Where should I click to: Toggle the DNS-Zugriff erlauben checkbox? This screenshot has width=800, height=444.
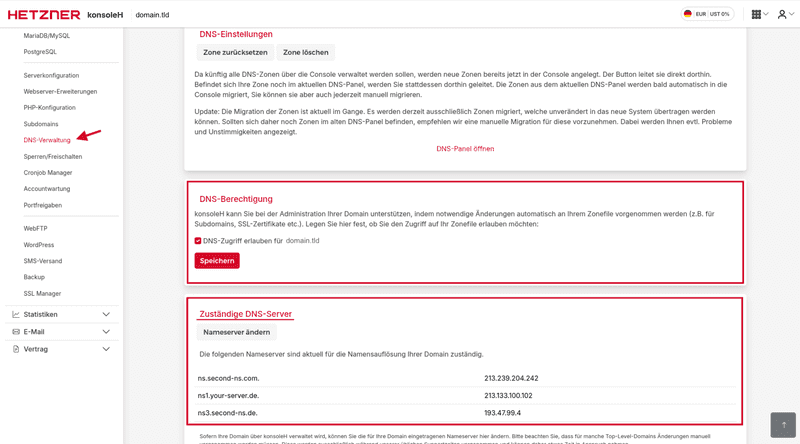198,241
